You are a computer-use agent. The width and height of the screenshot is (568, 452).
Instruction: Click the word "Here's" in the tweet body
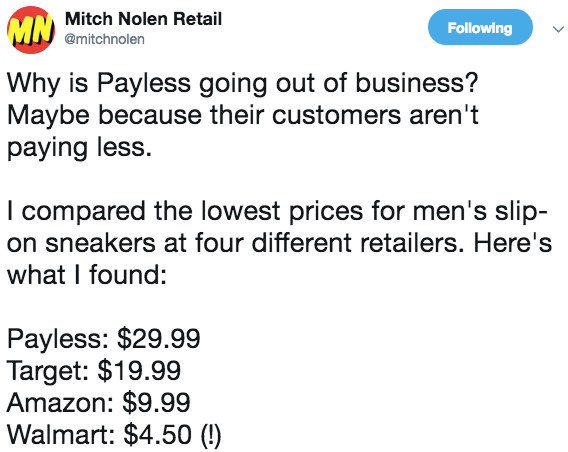point(513,242)
